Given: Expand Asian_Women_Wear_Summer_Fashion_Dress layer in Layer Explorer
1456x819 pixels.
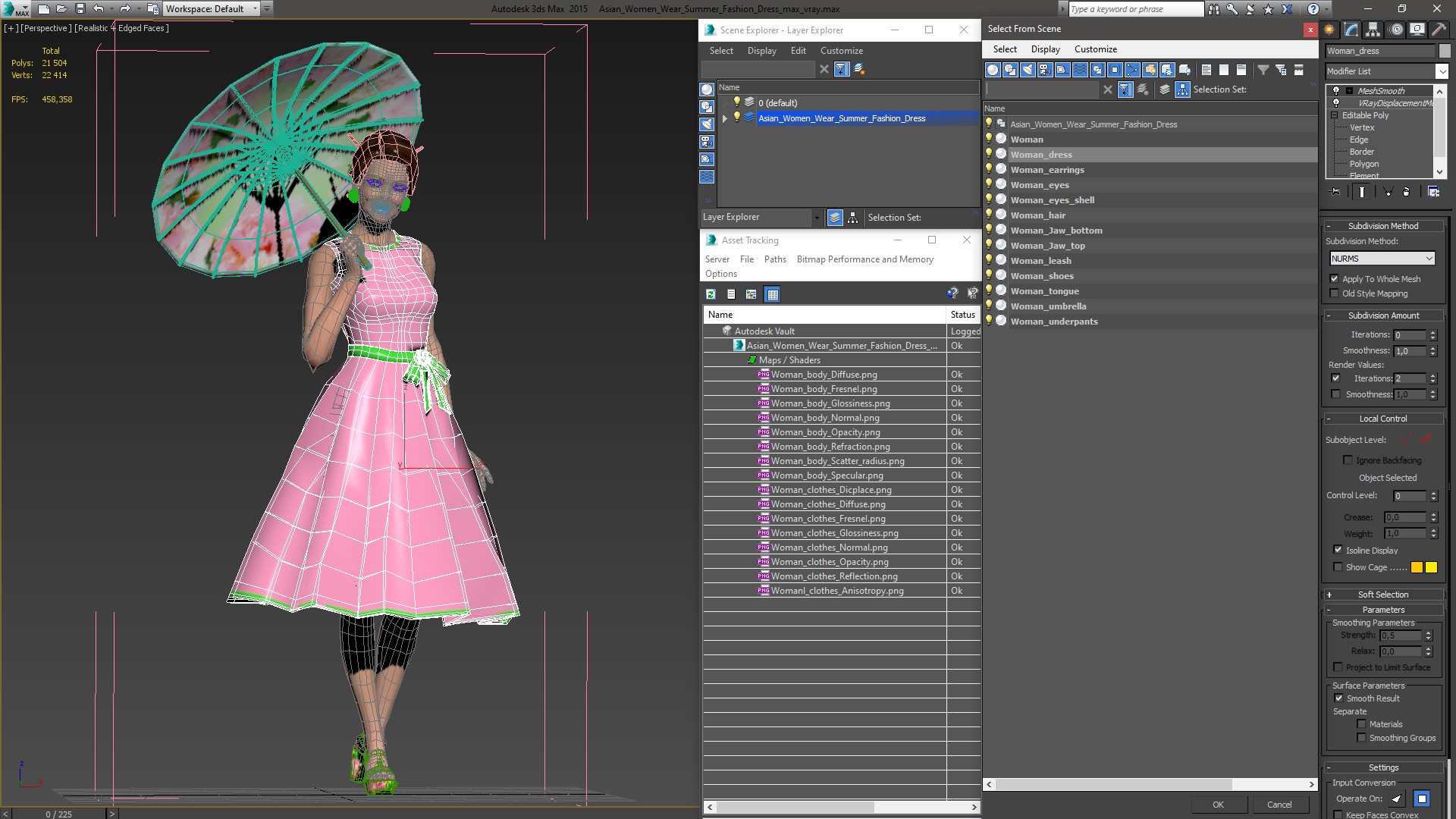Looking at the screenshot, I should tap(725, 118).
